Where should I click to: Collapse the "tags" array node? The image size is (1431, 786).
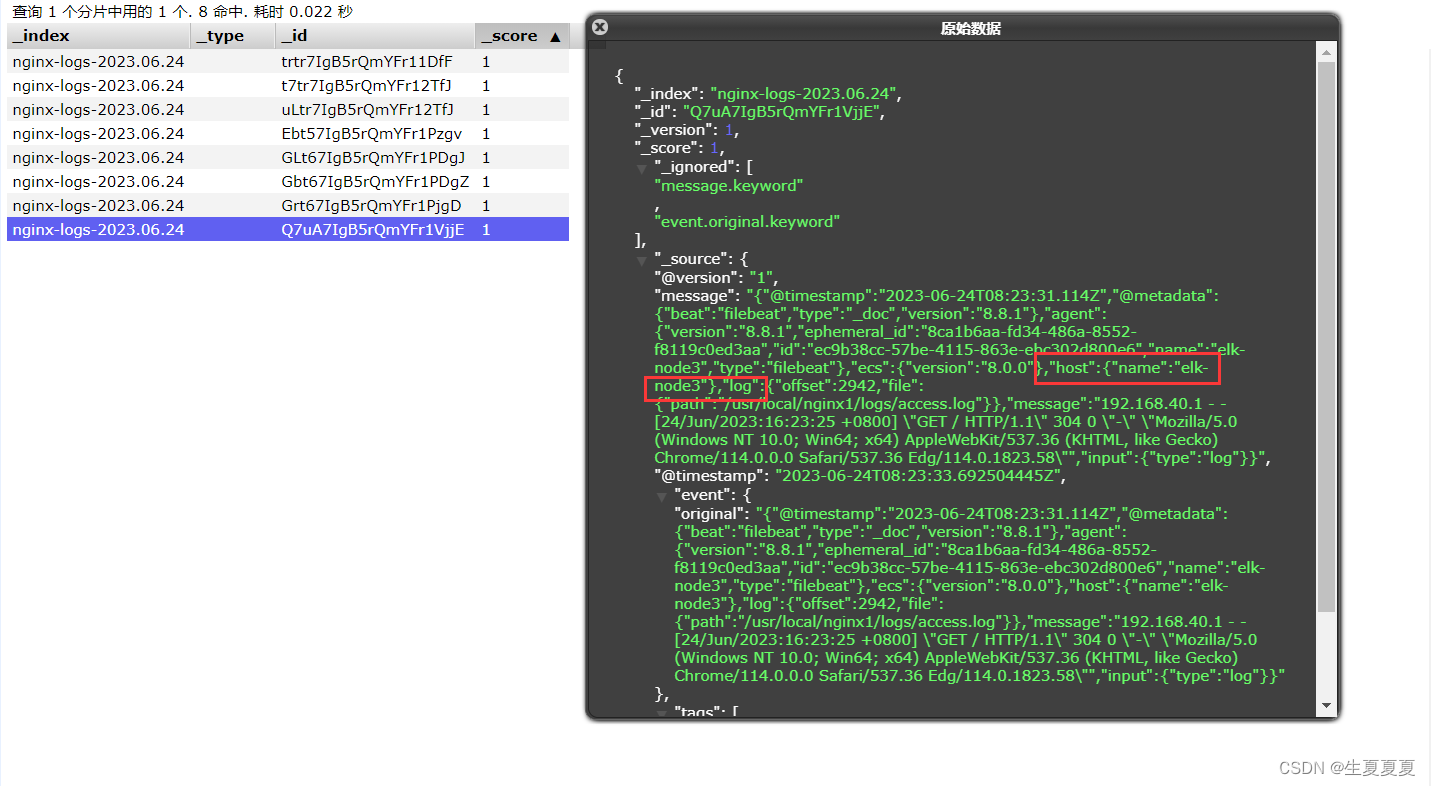(x=662, y=713)
